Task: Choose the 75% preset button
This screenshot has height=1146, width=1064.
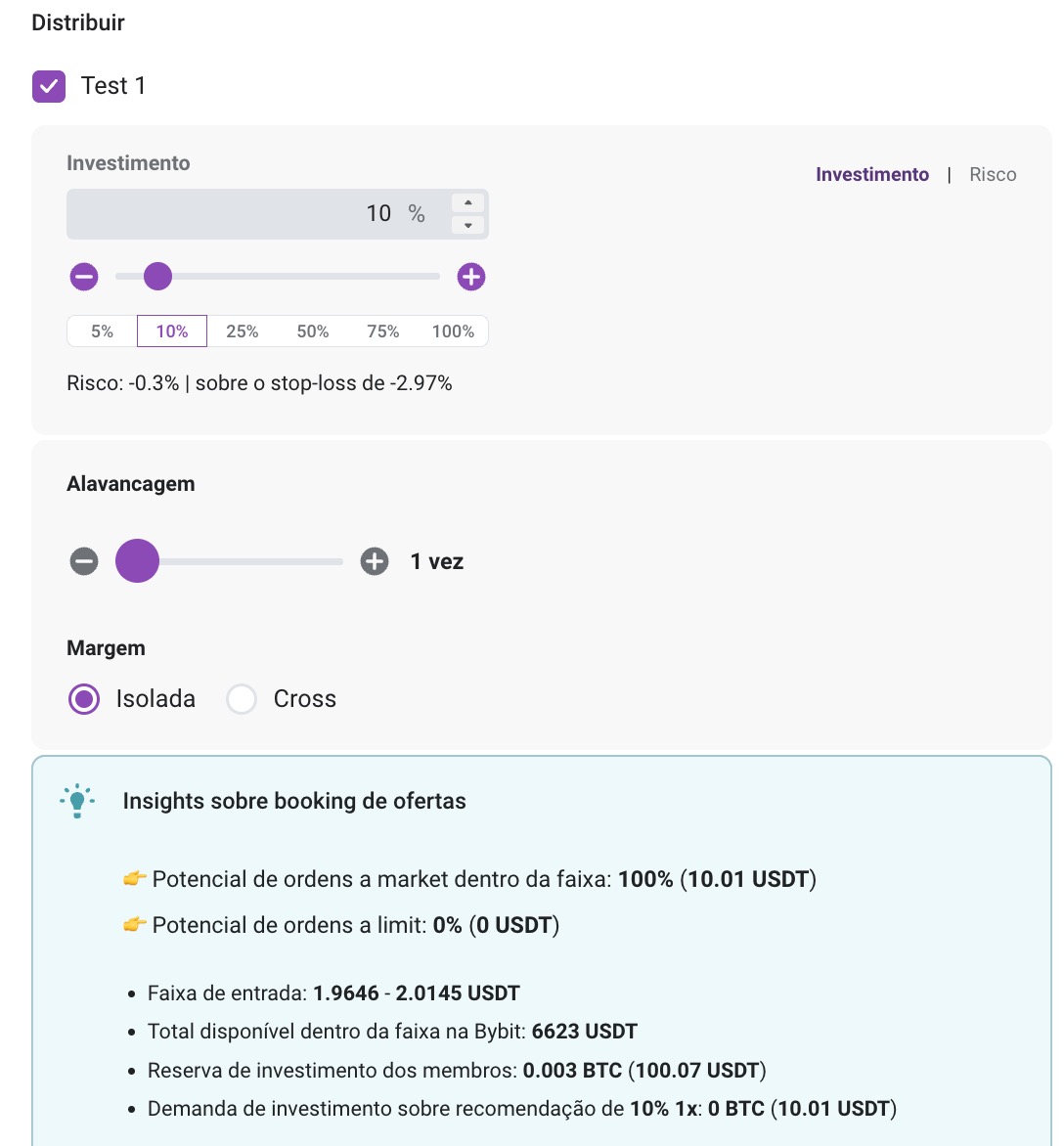Action: coord(383,331)
